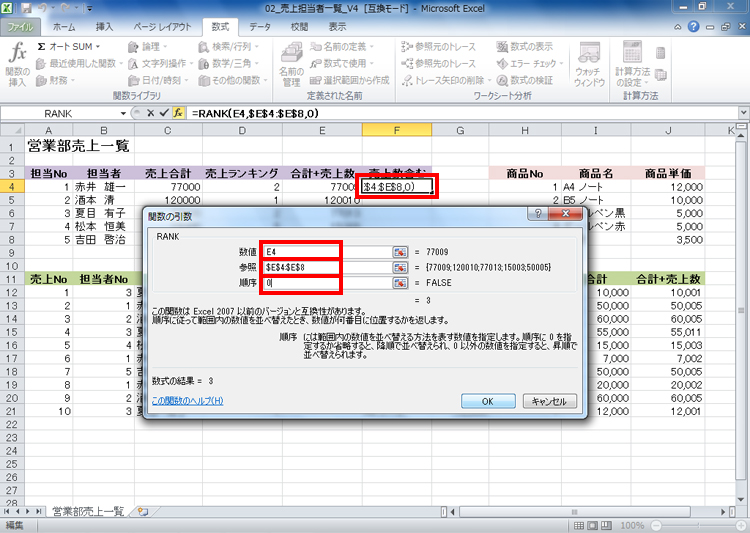Open Financial functions (財務)
This screenshot has width=750, height=533.
(x=55, y=80)
